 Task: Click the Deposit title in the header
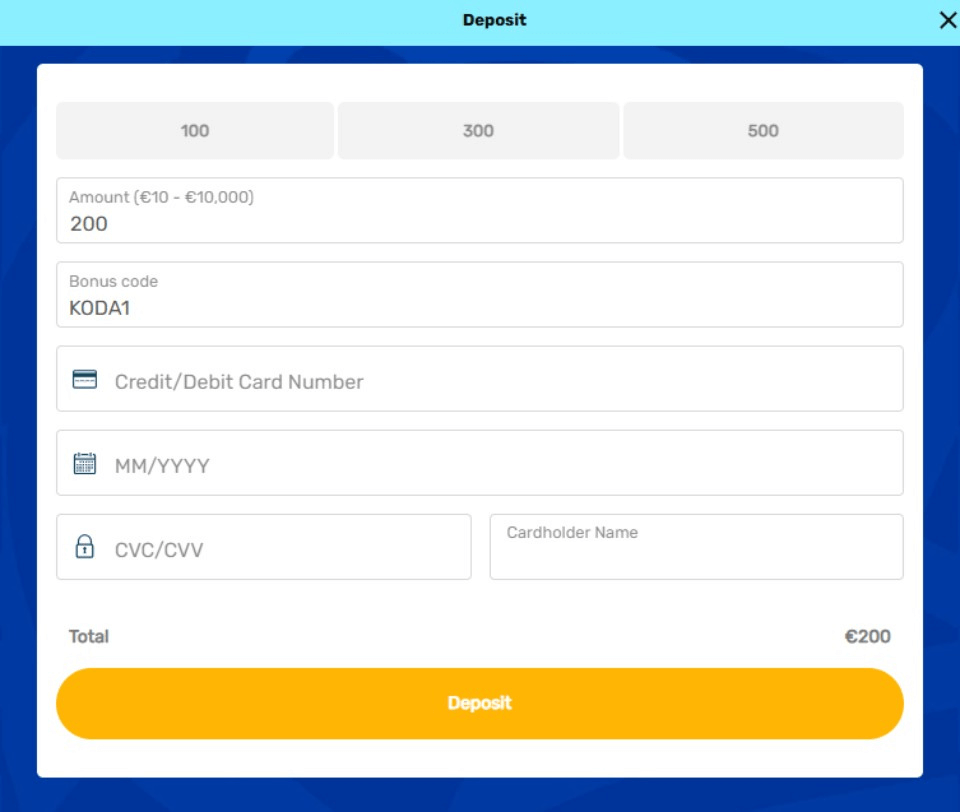click(x=494, y=20)
